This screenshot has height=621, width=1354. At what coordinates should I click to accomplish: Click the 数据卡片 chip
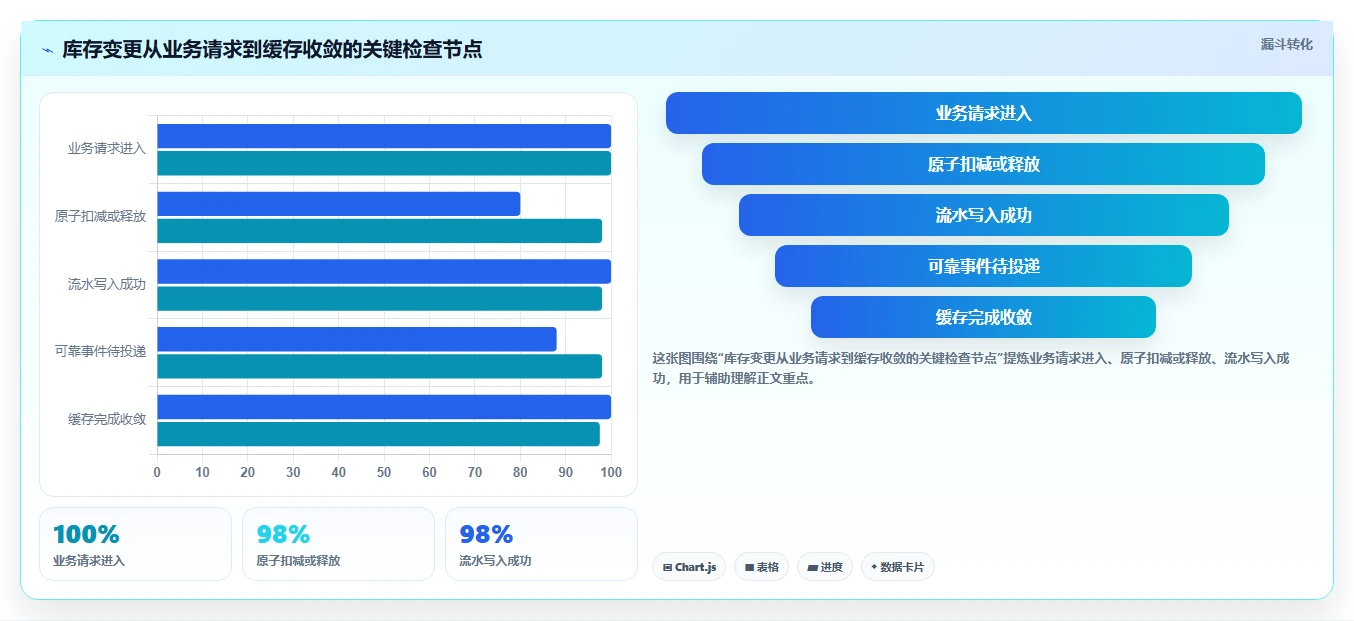coord(898,567)
